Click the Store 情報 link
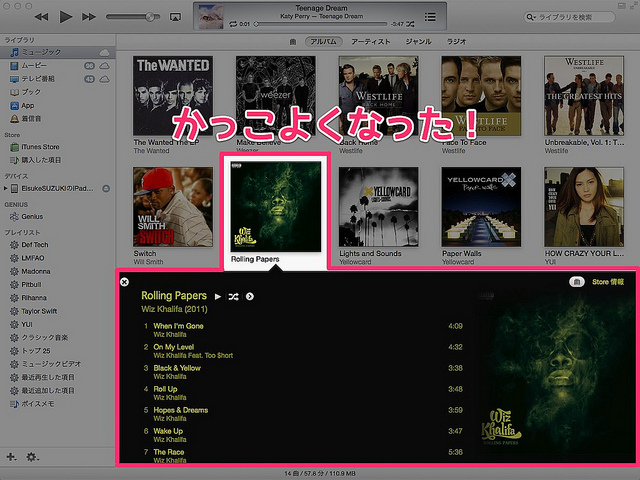The height and width of the screenshot is (480, 640). [x=608, y=282]
